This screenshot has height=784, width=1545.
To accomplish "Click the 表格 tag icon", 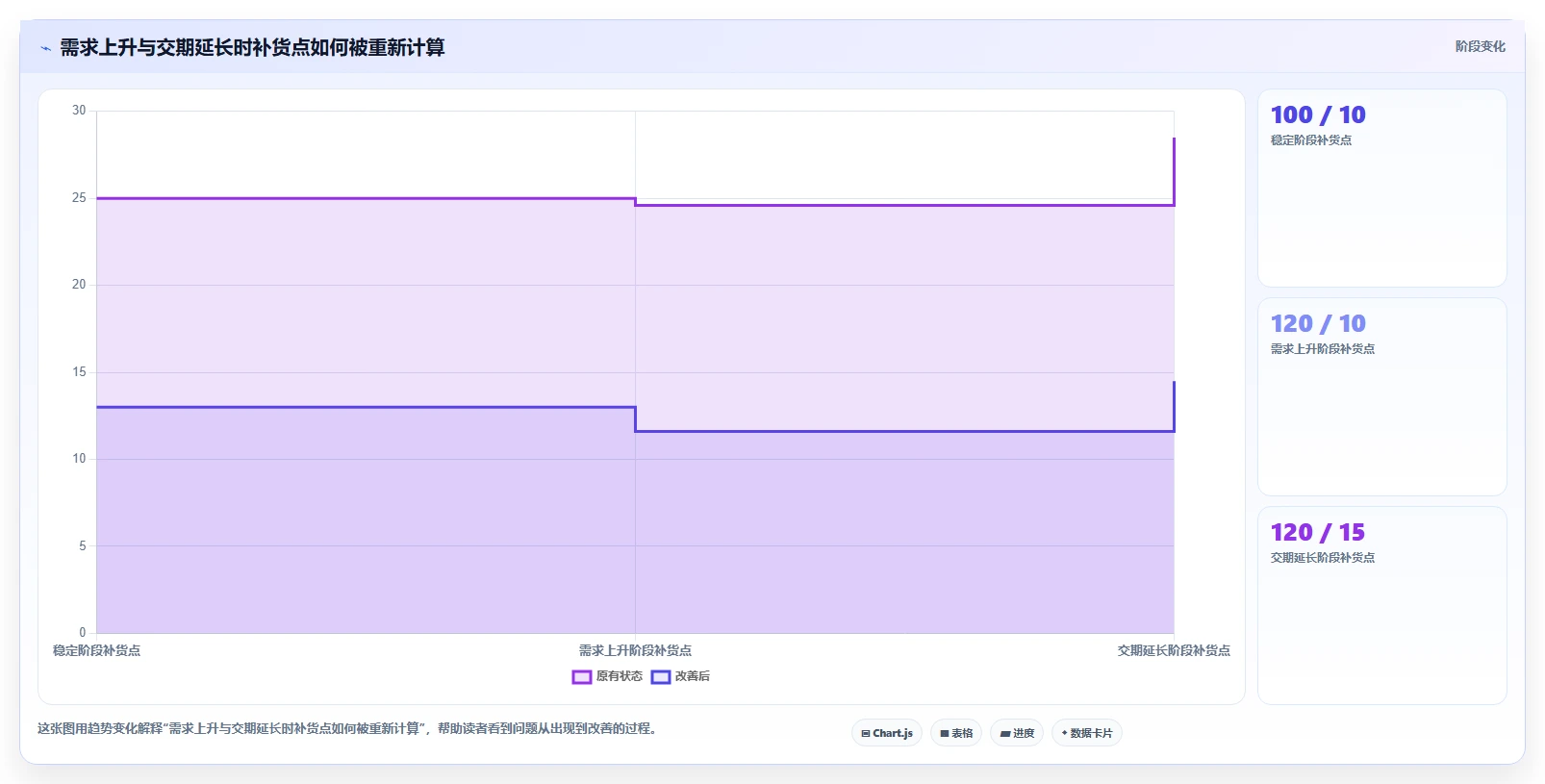I will 945,734.
